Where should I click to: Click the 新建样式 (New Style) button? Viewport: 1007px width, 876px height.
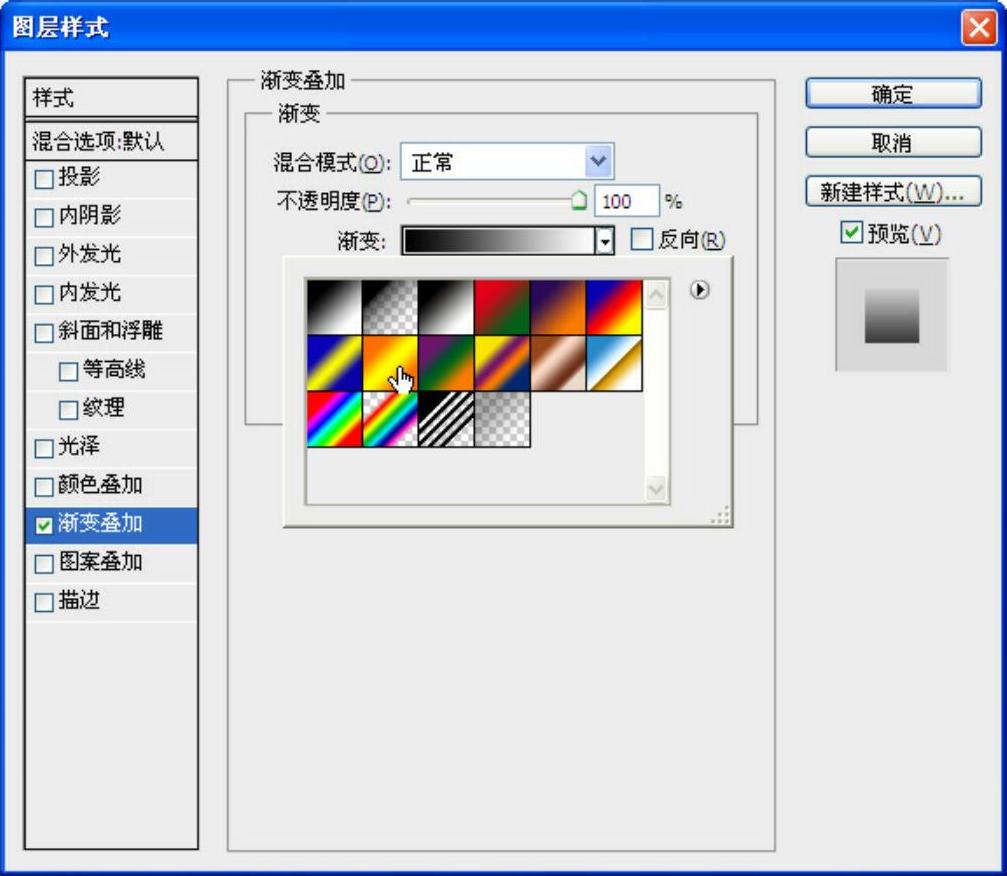[x=893, y=193]
